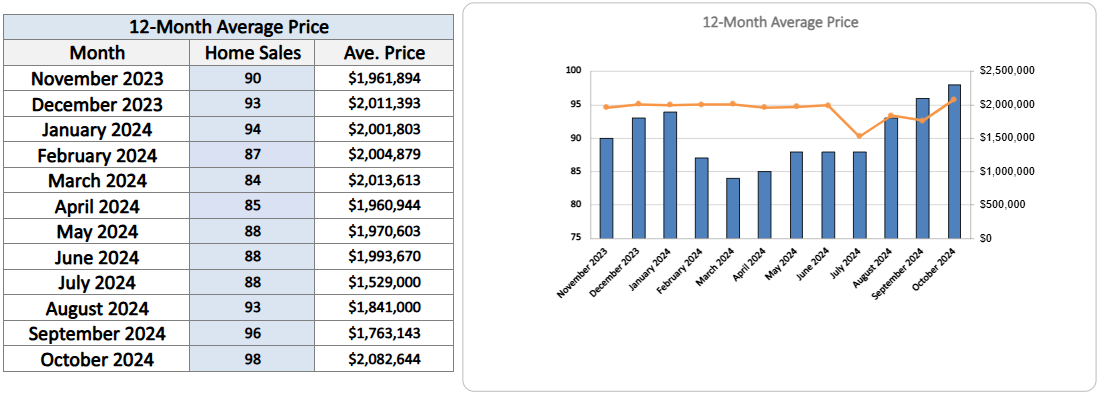Click the 'June 2024' chart axis label
The width and height of the screenshot is (1102, 395).
[812, 265]
